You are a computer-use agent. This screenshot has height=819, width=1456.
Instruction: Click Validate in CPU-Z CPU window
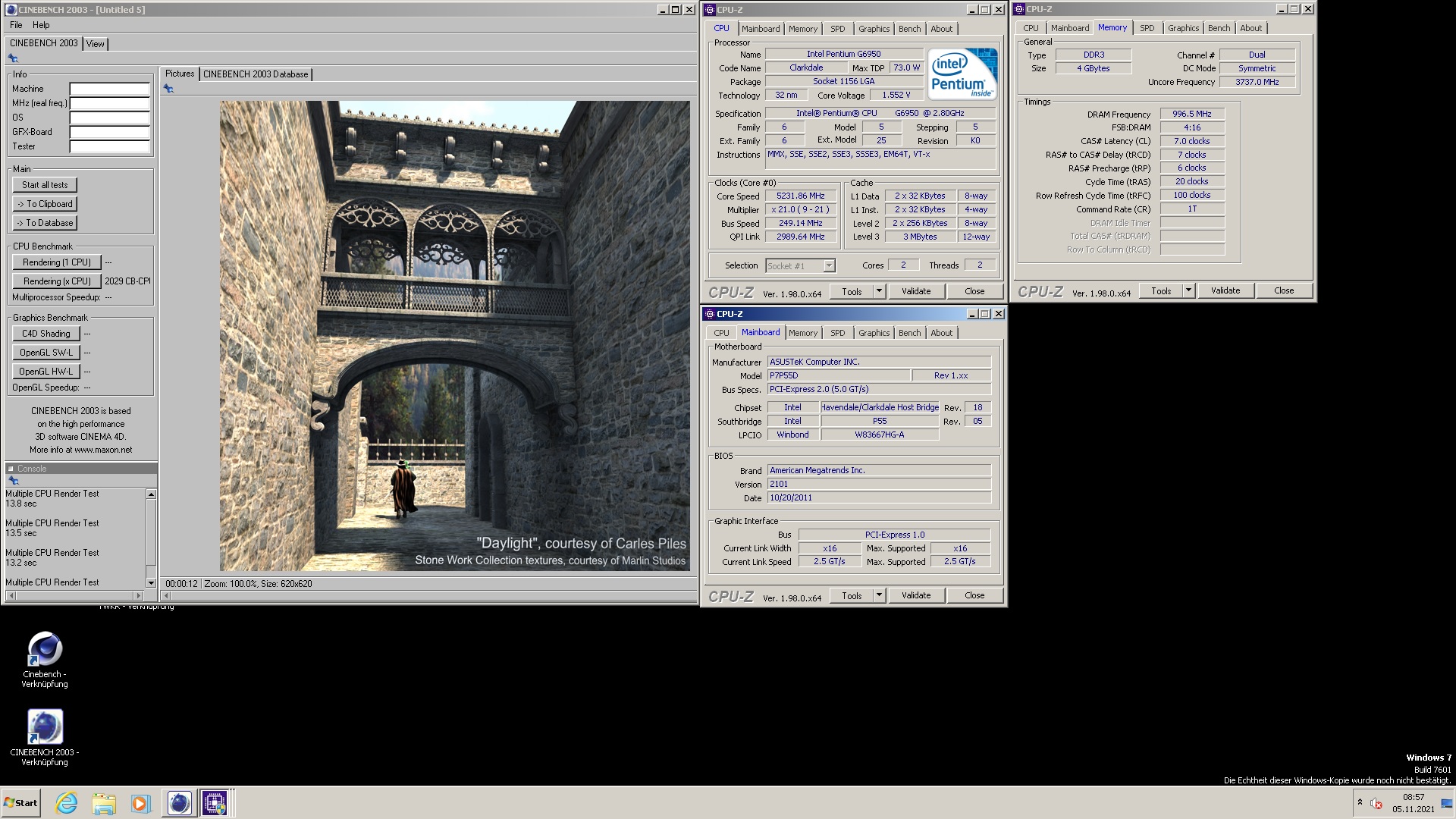coord(916,291)
